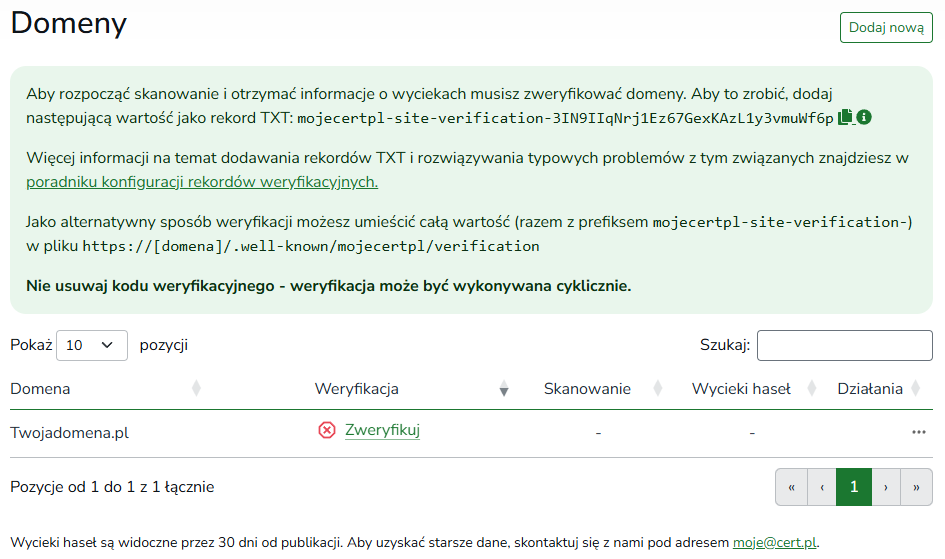Sort by Działania column arrows

coord(917,389)
